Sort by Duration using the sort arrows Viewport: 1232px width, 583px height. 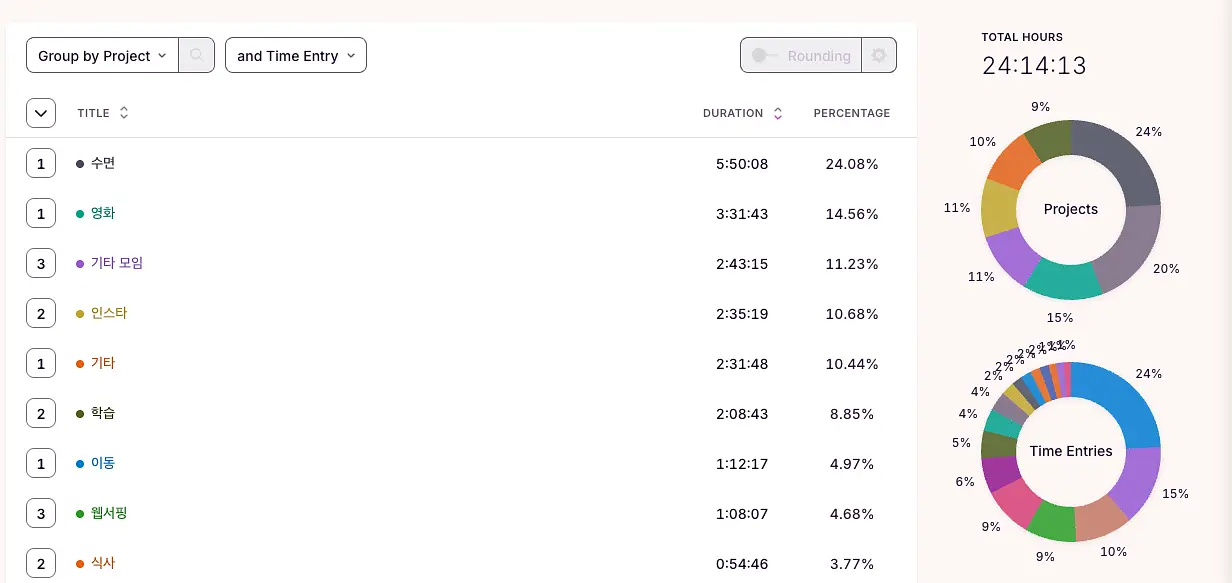tap(778, 113)
